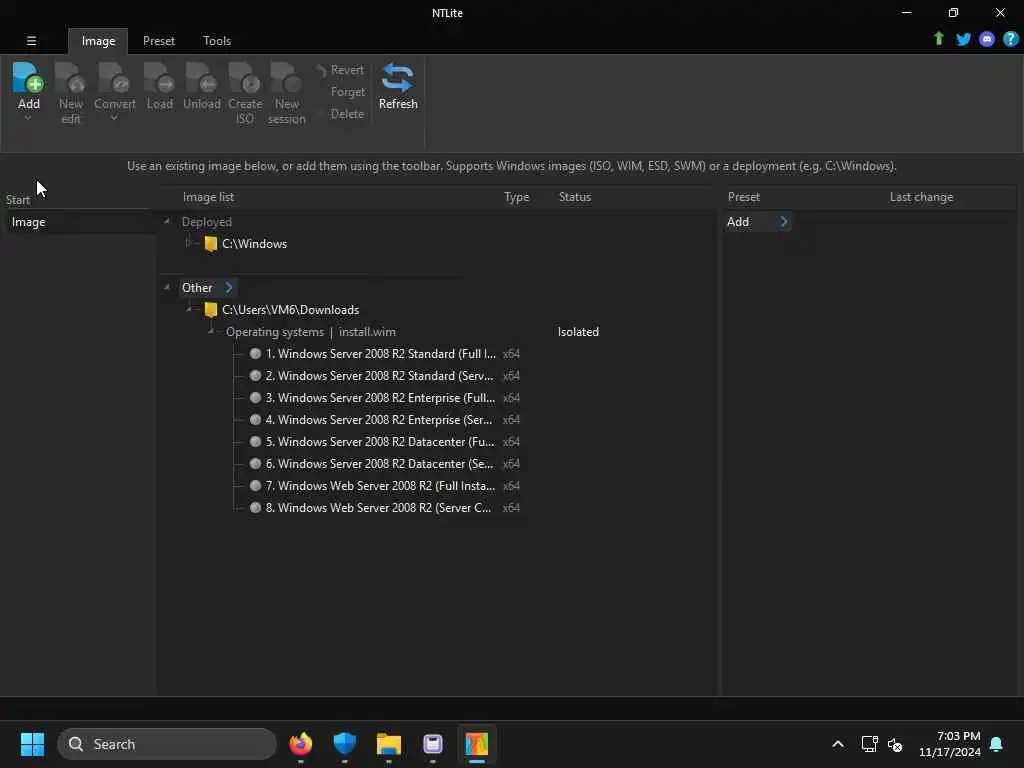Click the Delete command
Viewport: 1024px width, 768px height.
click(x=347, y=114)
